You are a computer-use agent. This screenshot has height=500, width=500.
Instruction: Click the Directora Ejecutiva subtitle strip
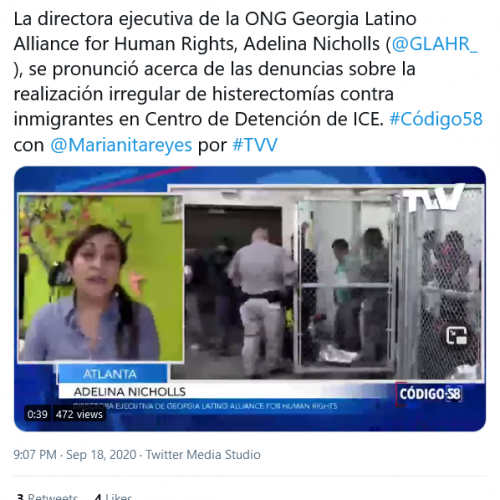click(205, 406)
